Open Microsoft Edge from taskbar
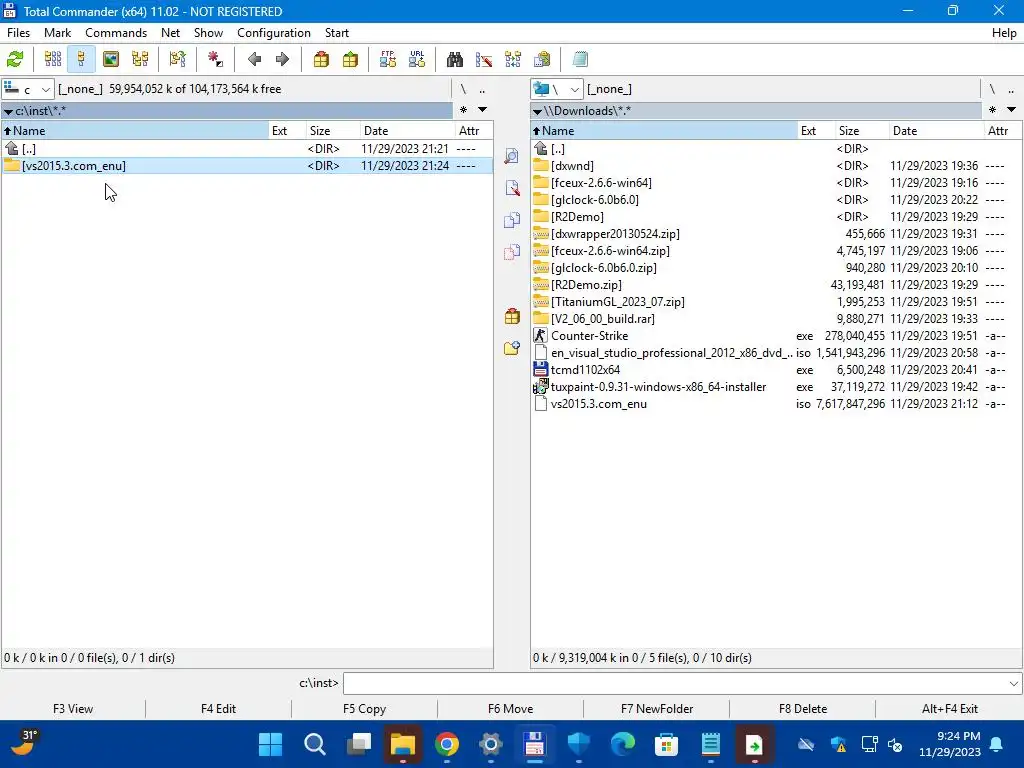1024x768 pixels. pos(622,744)
